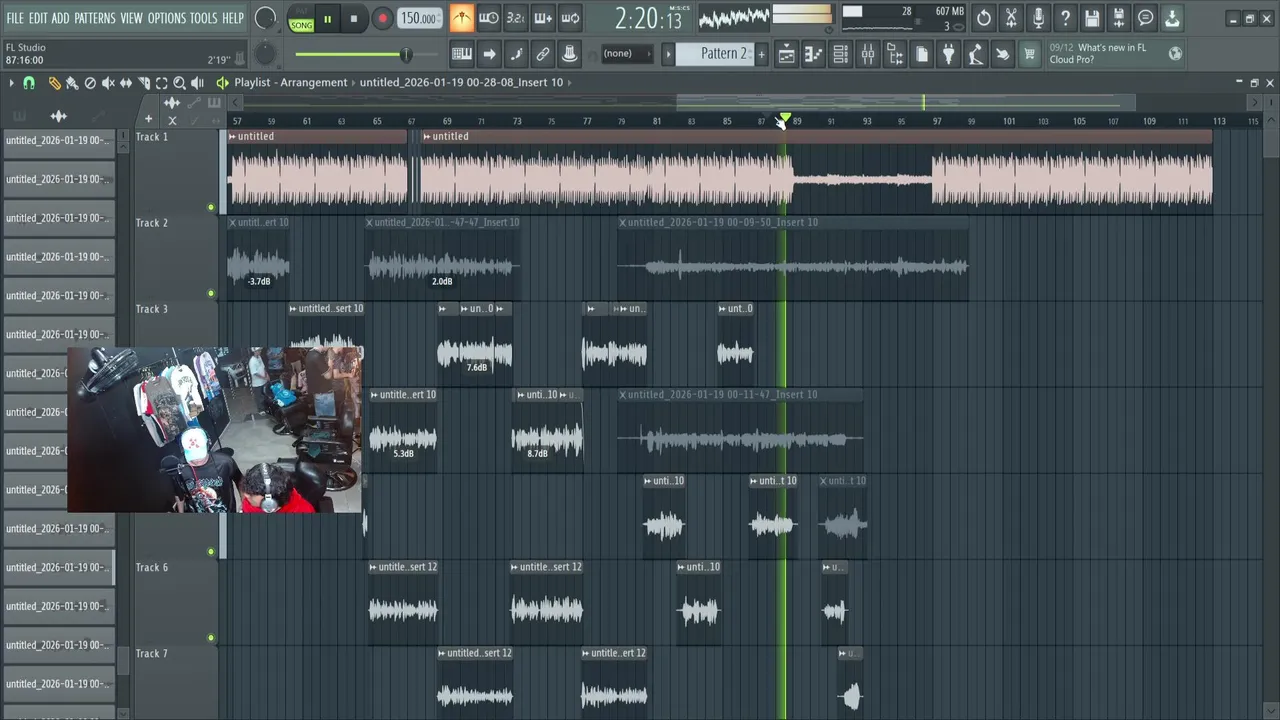Toggle wait for input before recording
The width and height of the screenshot is (1280, 720).
click(488, 18)
